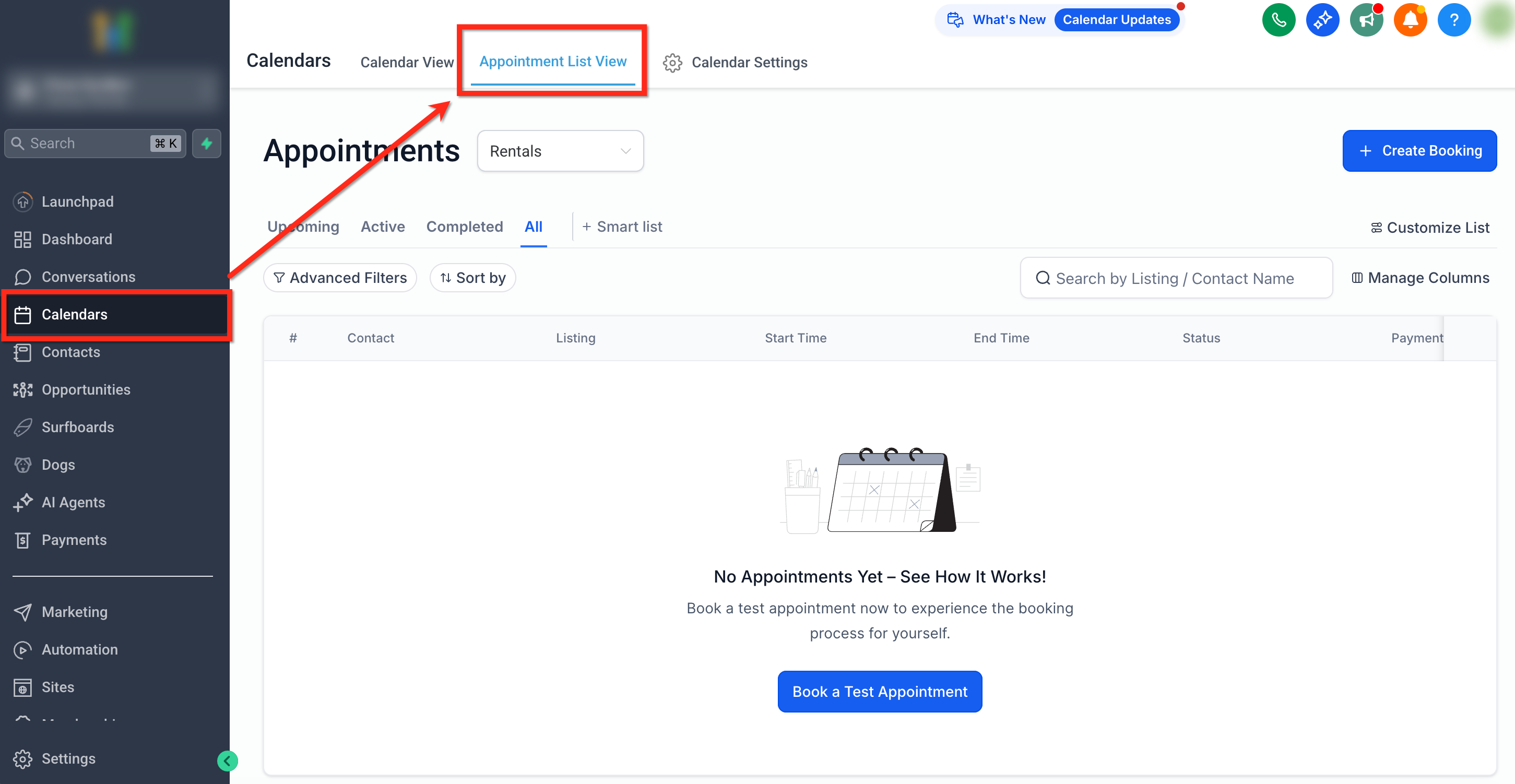Image resolution: width=1515 pixels, height=784 pixels.
Task: Open Surfboards in the sidebar
Action: [78, 427]
